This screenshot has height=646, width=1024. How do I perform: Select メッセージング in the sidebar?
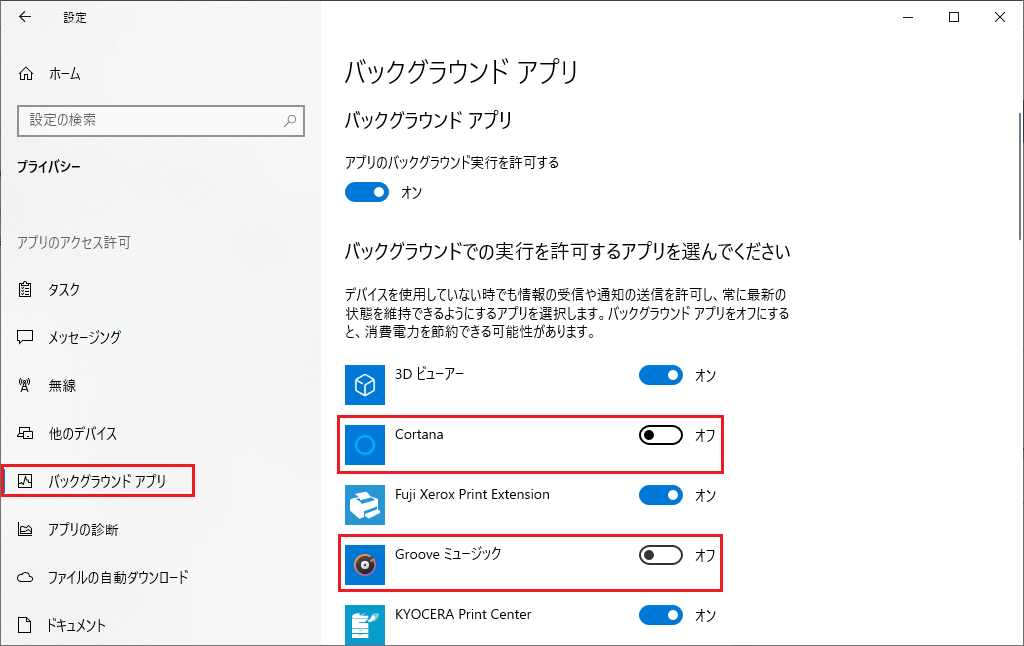(x=84, y=338)
